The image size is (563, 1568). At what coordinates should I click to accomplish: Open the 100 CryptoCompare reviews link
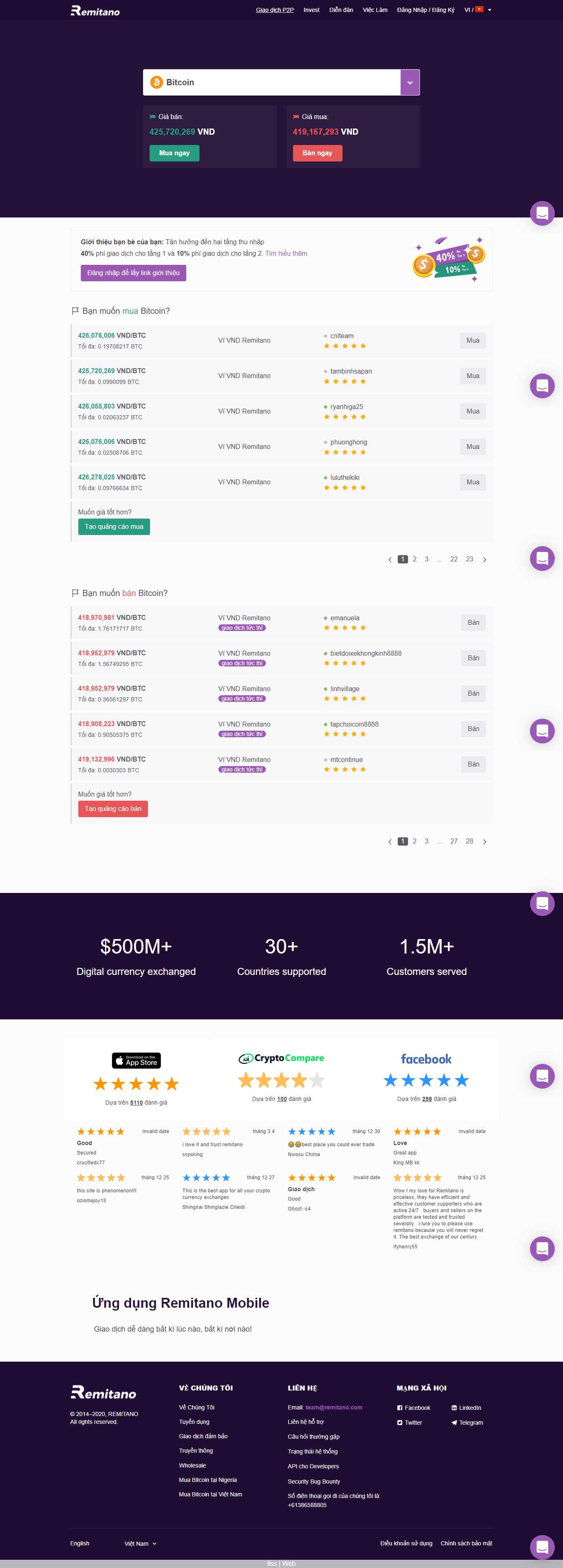coord(281,1099)
